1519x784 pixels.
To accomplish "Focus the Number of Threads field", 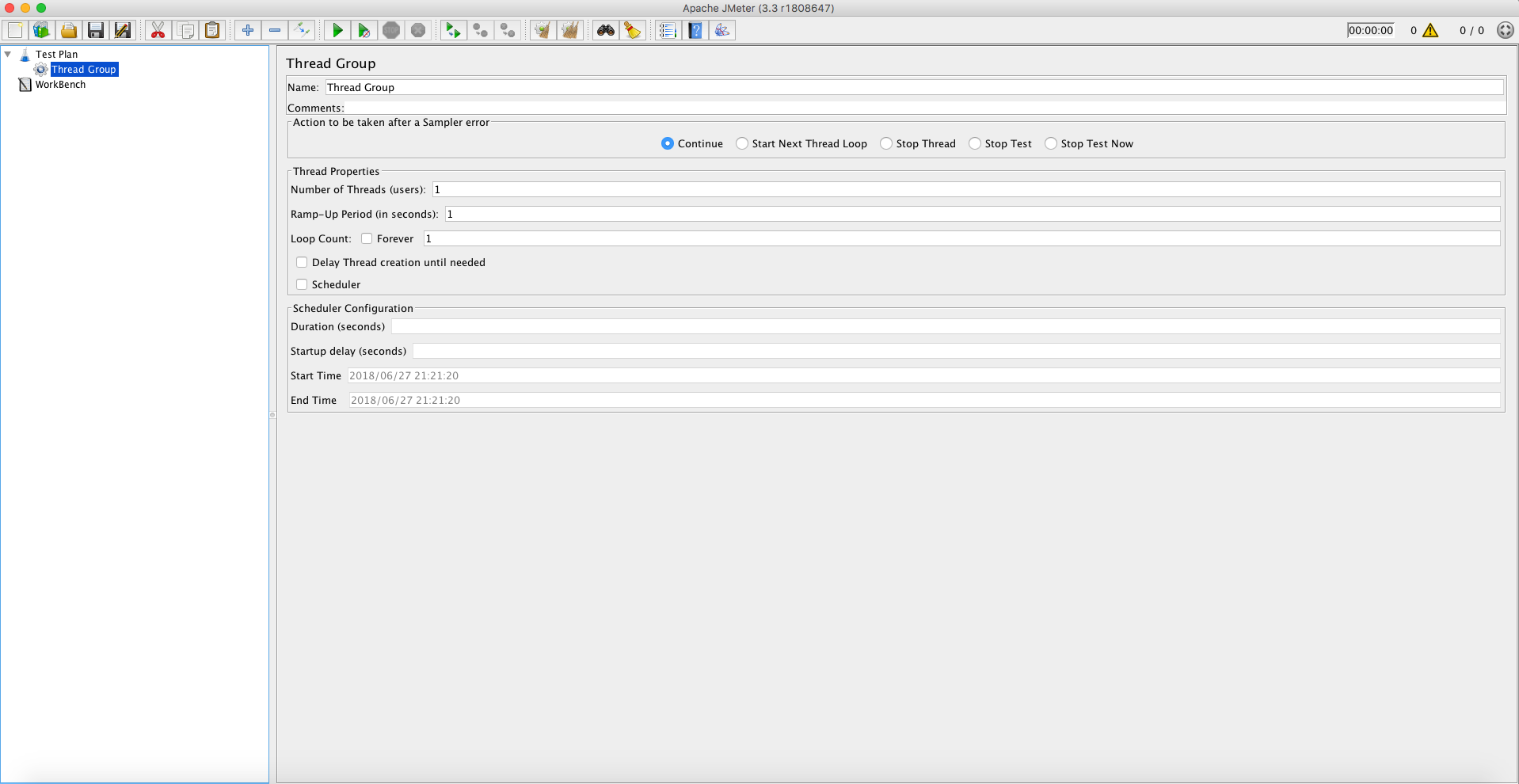I will point(966,189).
